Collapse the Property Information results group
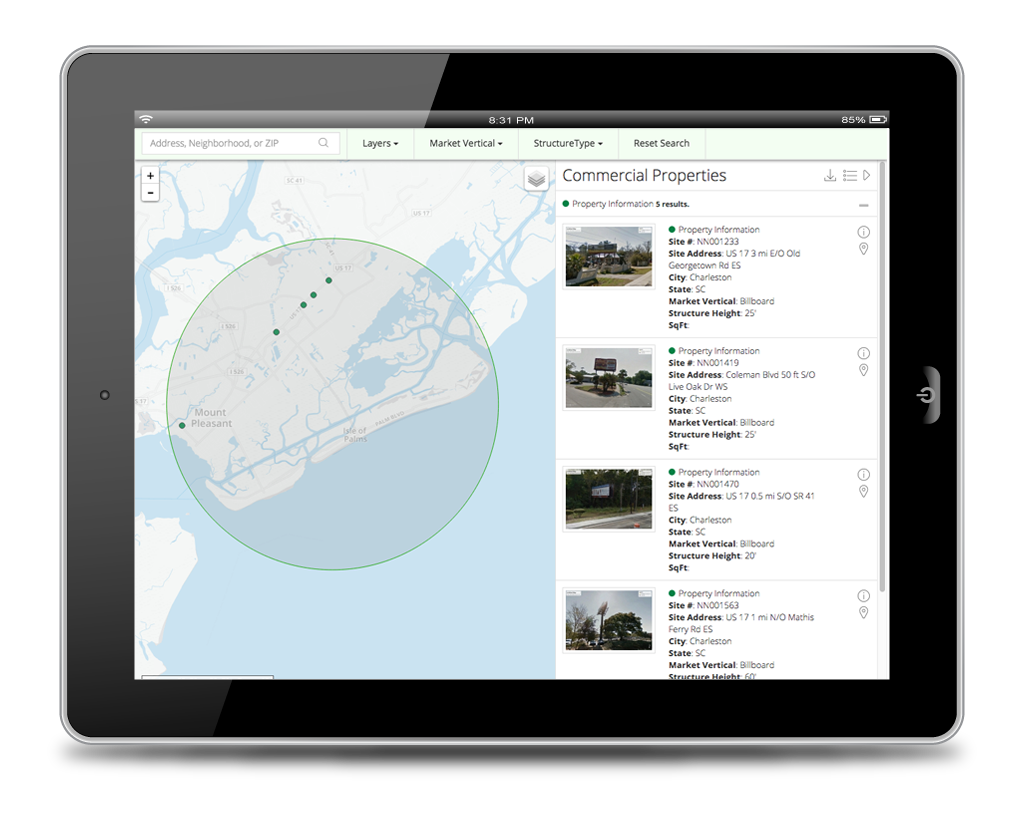This screenshot has height=826, width=1024. pyautogui.click(x=863, y=205)
